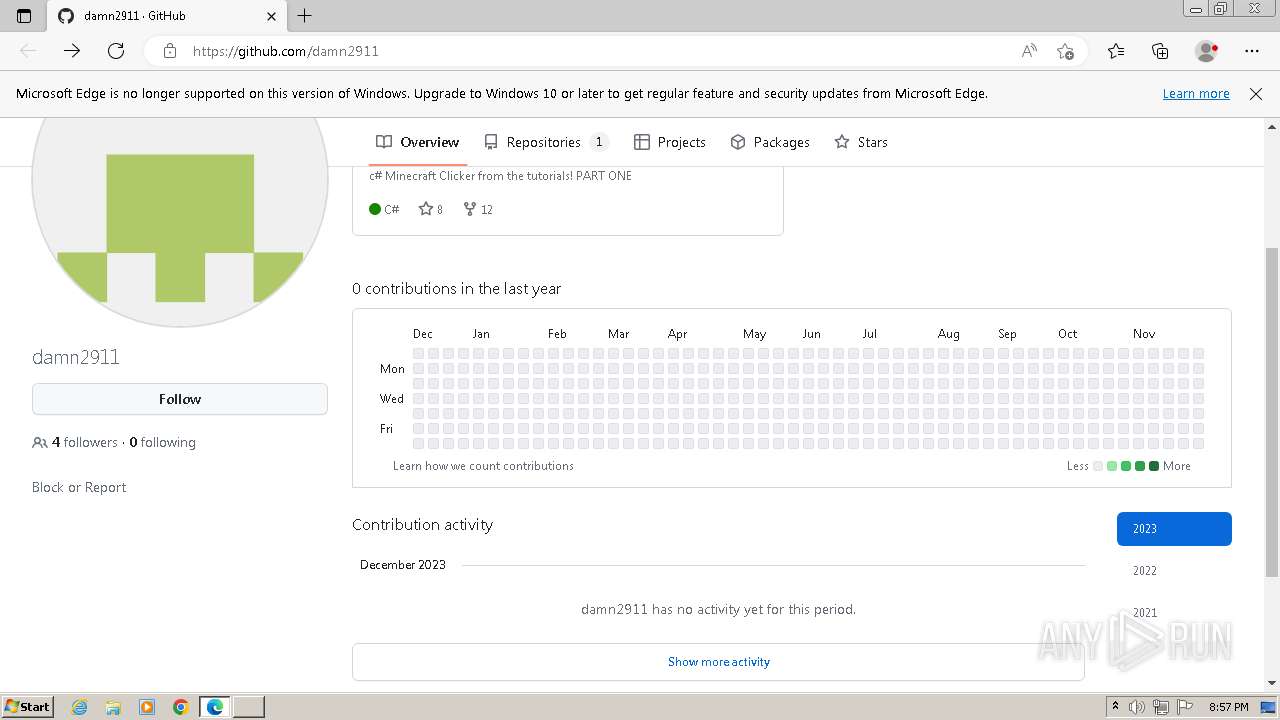The width and height of the screenshot is (1280, 720).
Task: Open the Favorites list icon
Action: tap(1116, 51)
